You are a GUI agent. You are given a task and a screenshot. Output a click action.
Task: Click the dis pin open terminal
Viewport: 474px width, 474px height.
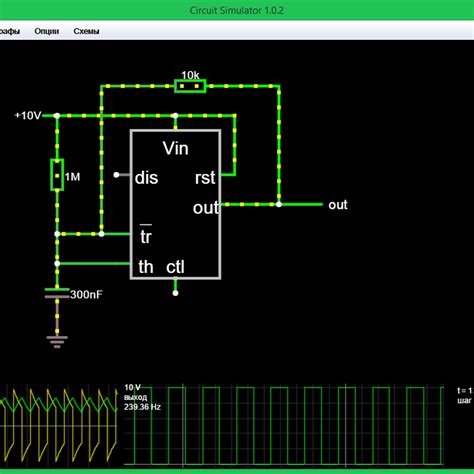point(116,175)
